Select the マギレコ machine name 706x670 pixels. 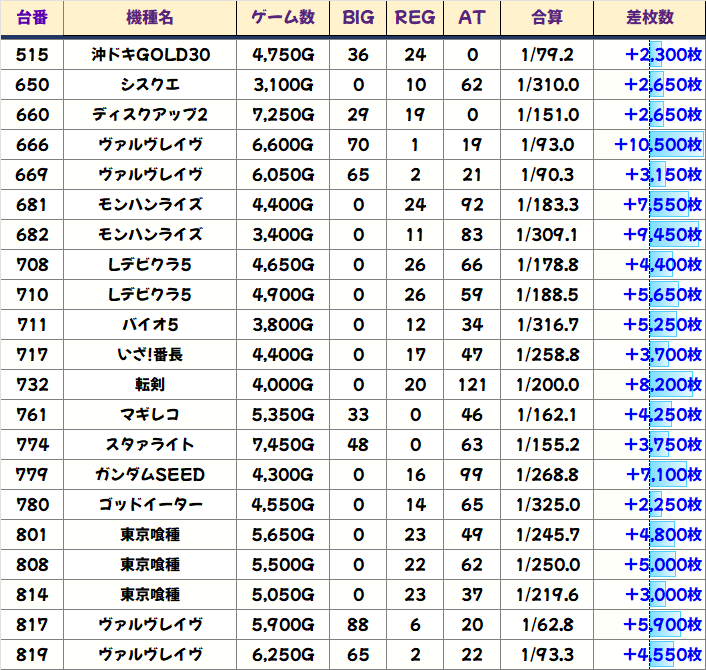150,415
